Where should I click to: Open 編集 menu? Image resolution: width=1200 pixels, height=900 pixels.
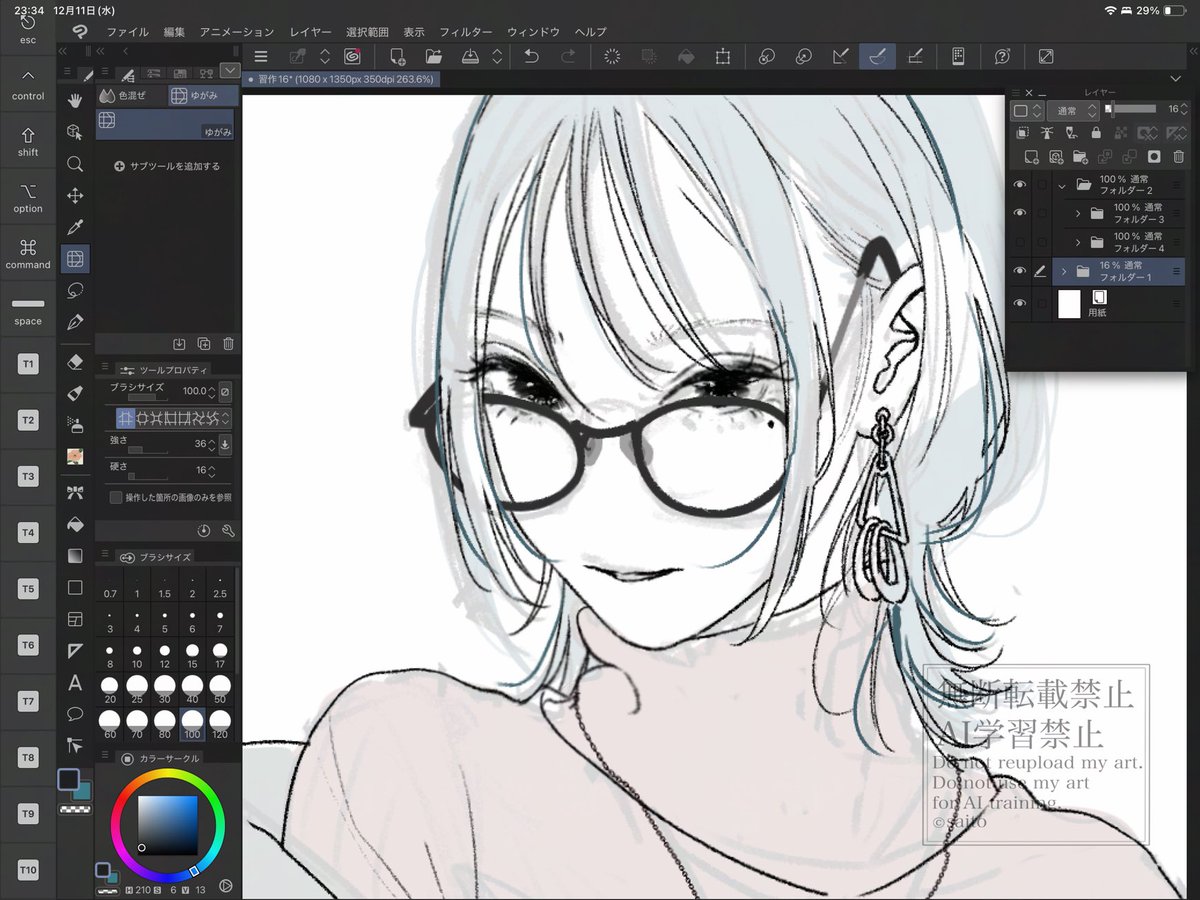pyautogui.click(x=174, y=32)
